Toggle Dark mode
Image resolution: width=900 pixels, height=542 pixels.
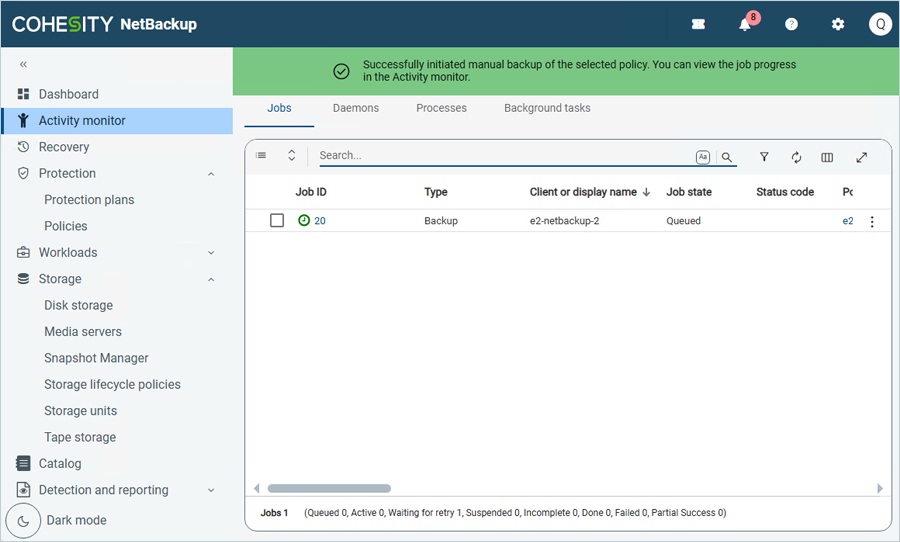23,521
